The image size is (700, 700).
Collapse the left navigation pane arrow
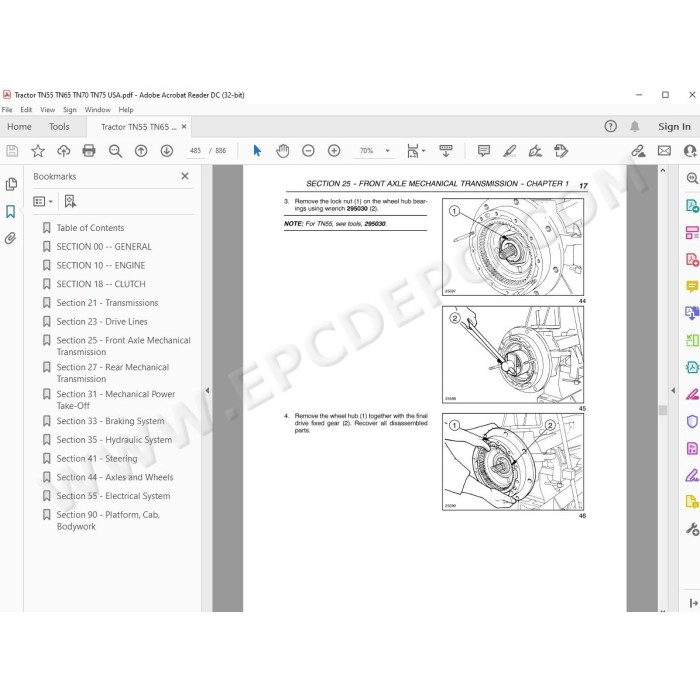[x=207, y=390]
